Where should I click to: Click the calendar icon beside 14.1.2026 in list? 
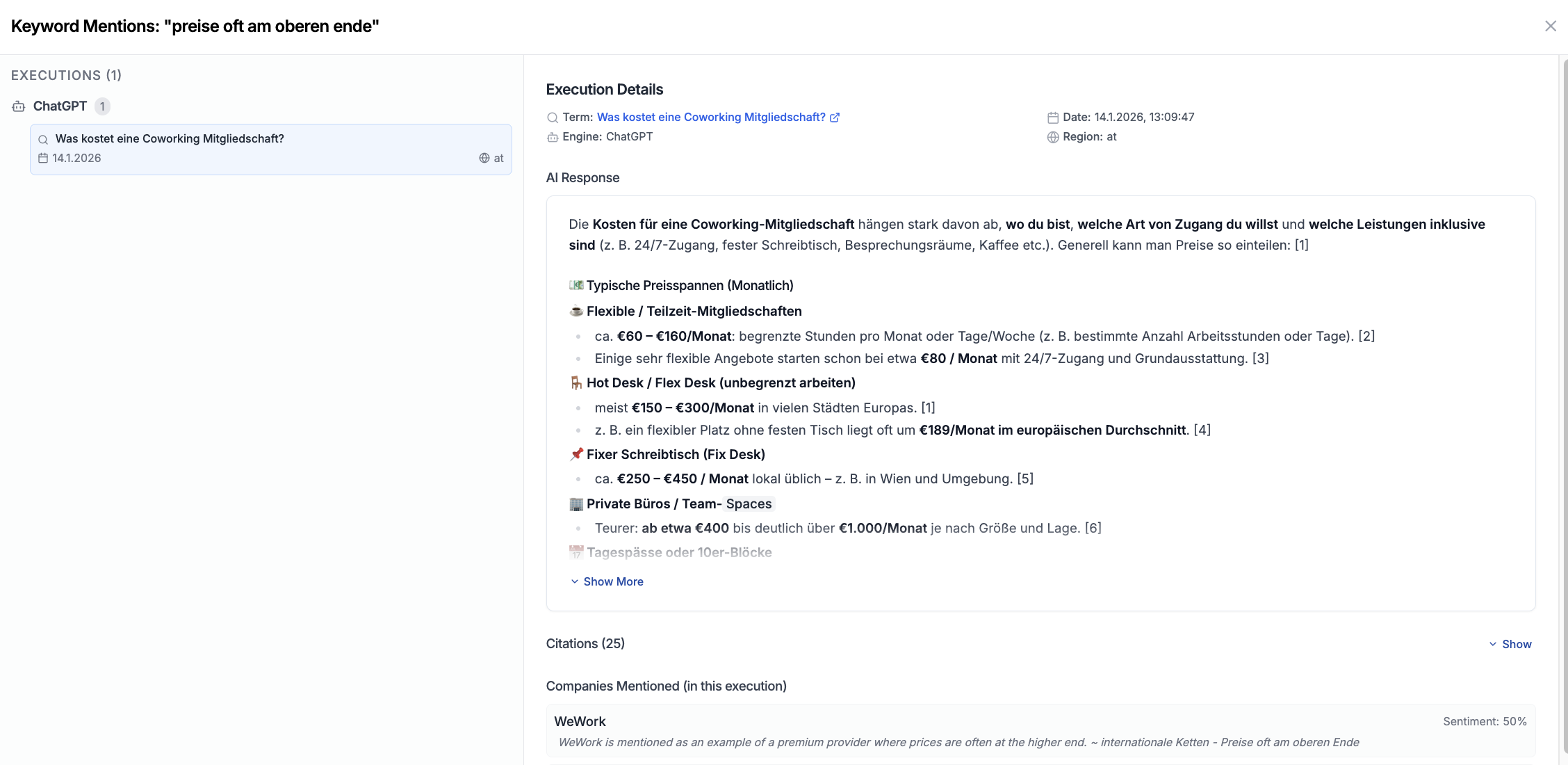pos(43,158)
